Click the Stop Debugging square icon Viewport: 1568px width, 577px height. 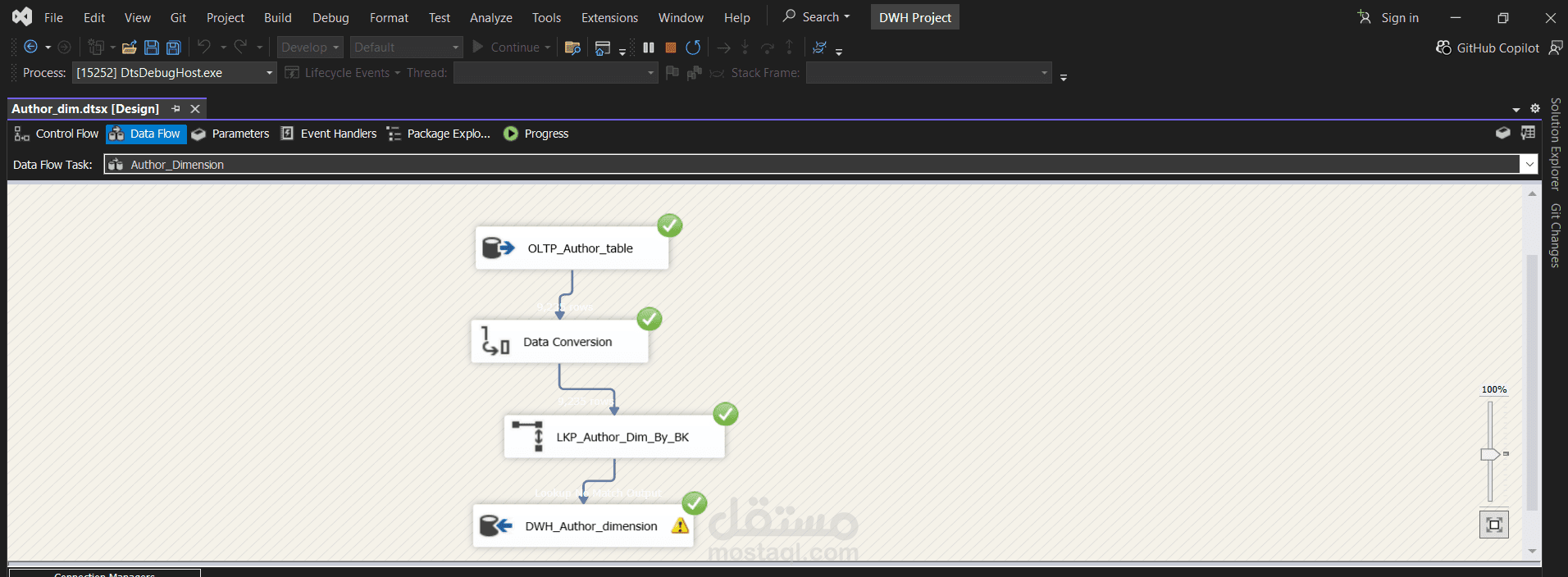671,48
